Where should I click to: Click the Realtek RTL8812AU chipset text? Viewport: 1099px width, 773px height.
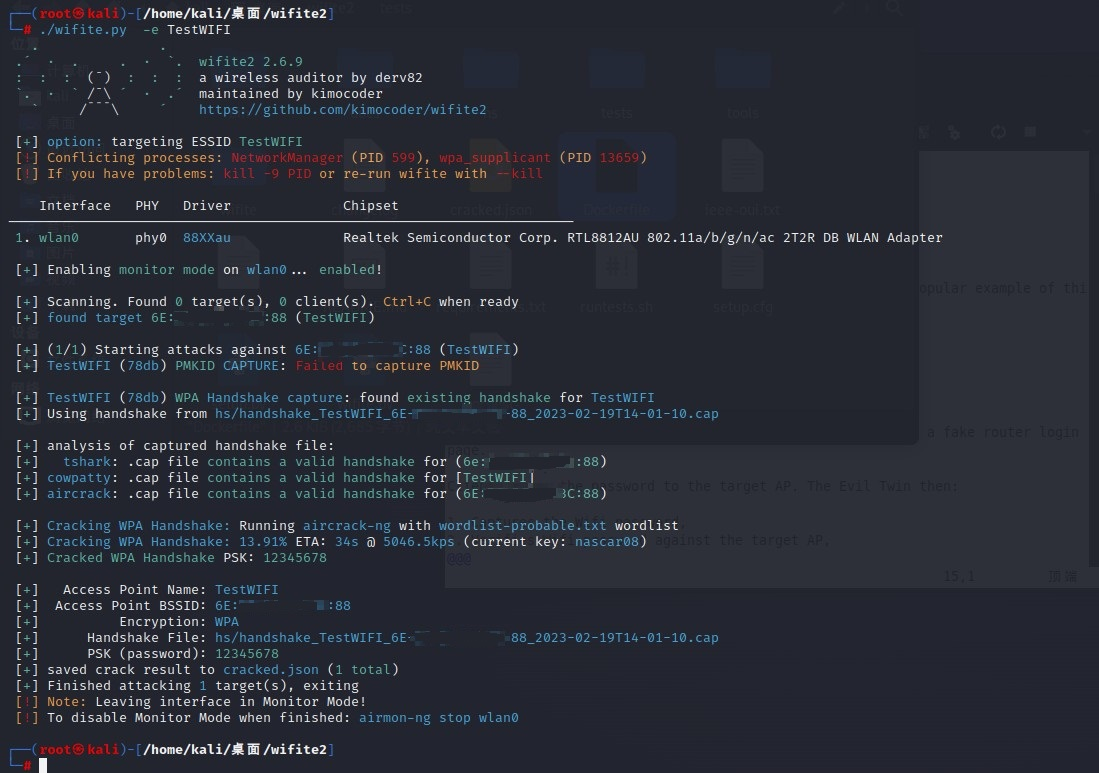[x=643, y=238]
